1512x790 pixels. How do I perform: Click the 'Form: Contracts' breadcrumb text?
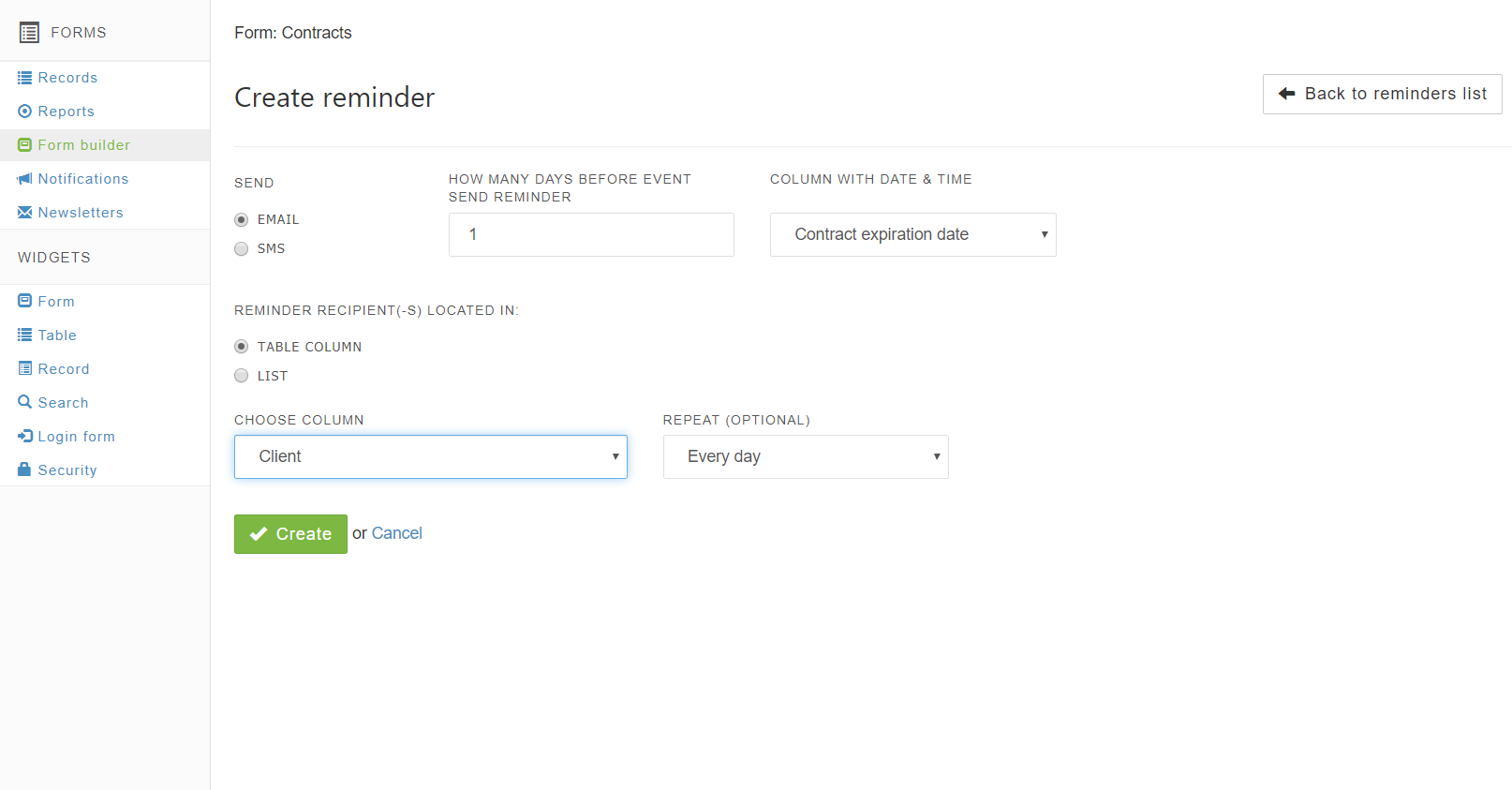(x=293, y=33)
